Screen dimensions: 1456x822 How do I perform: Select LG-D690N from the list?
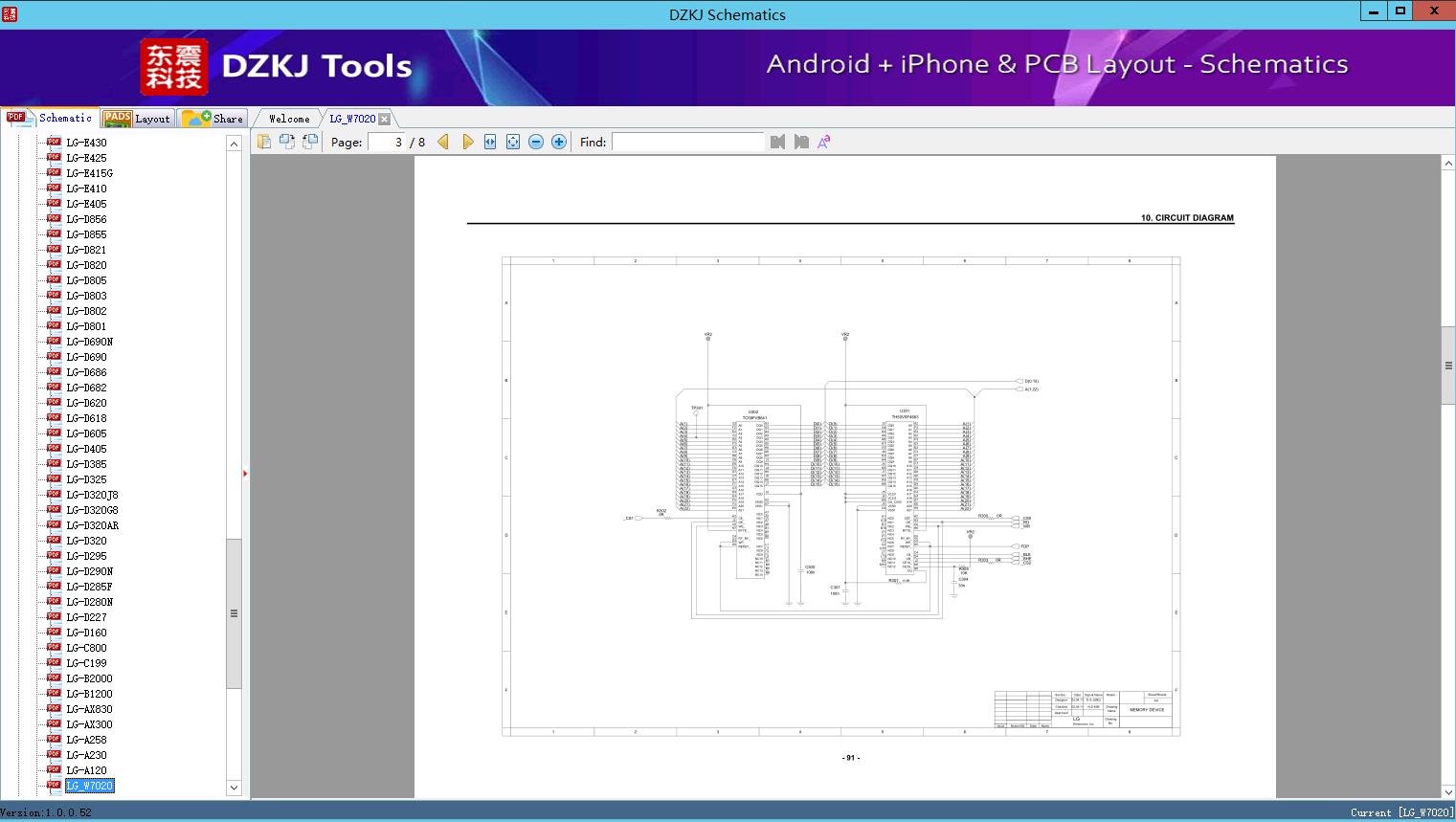(89, 342)
